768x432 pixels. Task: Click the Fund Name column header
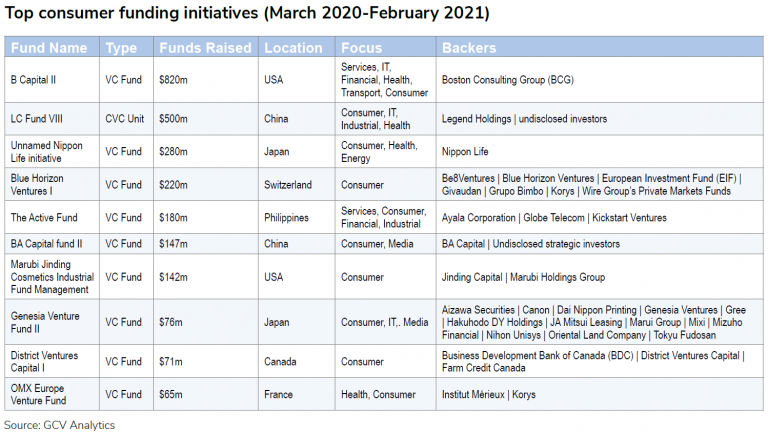[x=48, y=48]
